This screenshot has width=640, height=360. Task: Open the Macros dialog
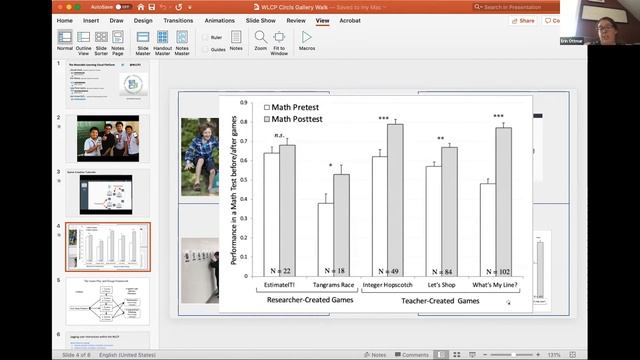[x=307, y=40]
